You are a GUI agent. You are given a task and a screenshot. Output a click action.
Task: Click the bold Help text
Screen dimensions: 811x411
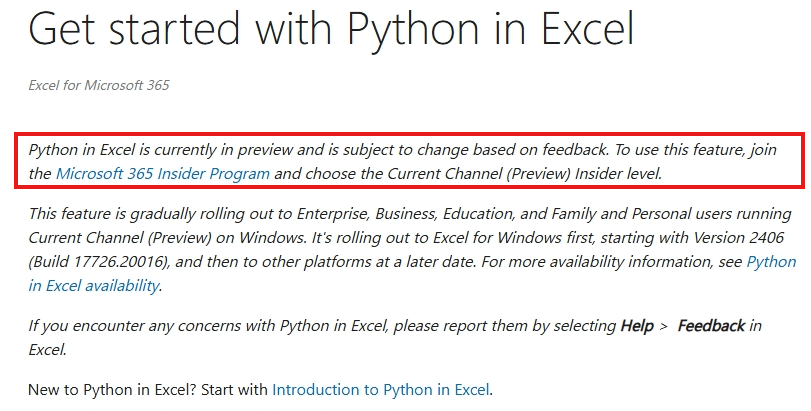click(x=637, y=326)
